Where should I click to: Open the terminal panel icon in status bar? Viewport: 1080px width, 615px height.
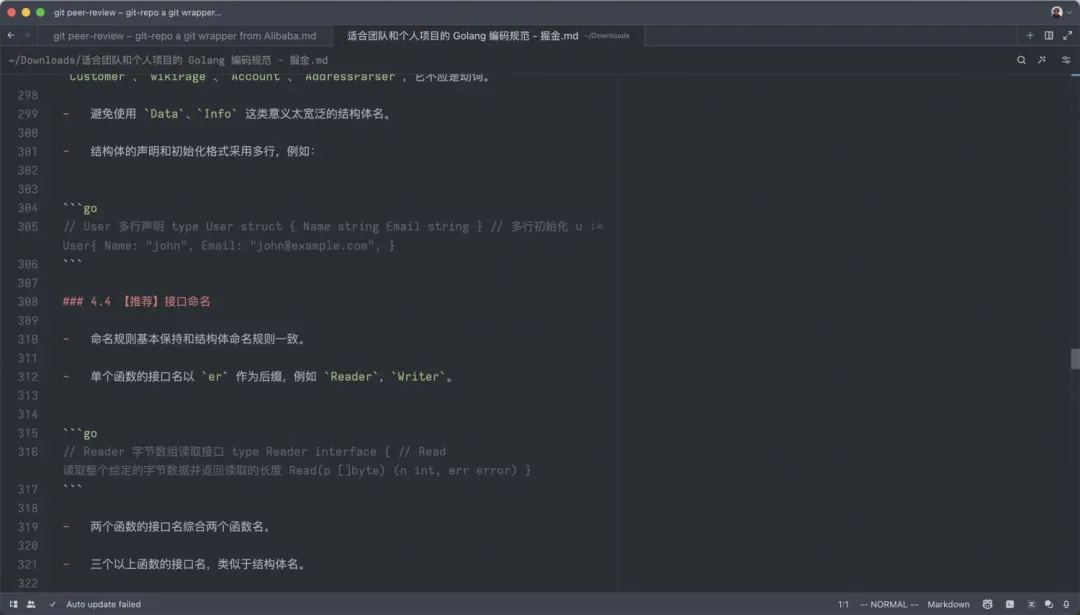(x=1009, y=605)
